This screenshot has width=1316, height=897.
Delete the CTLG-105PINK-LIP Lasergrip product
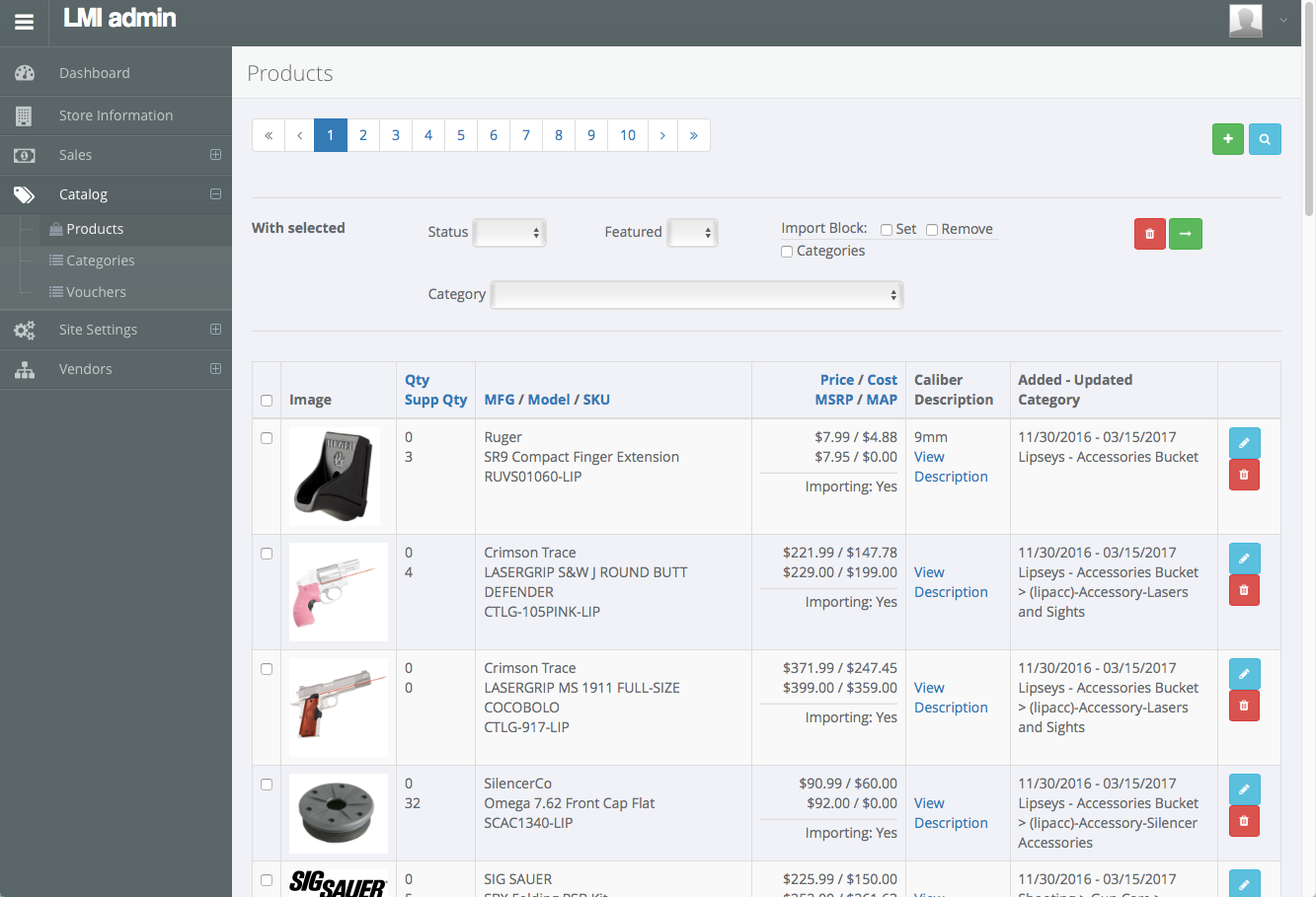[1244, 590]
